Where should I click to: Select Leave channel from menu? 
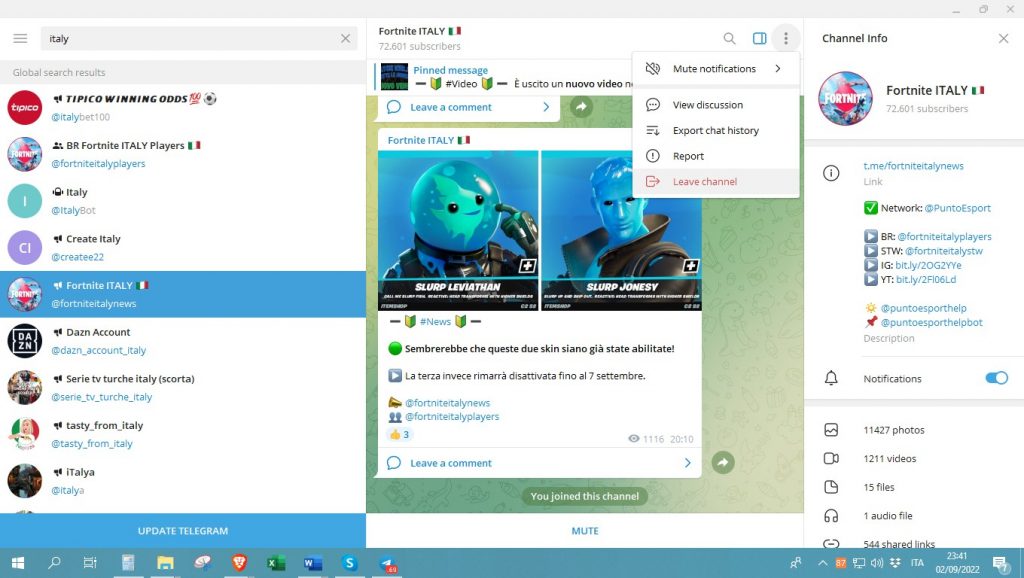(704, 182)
